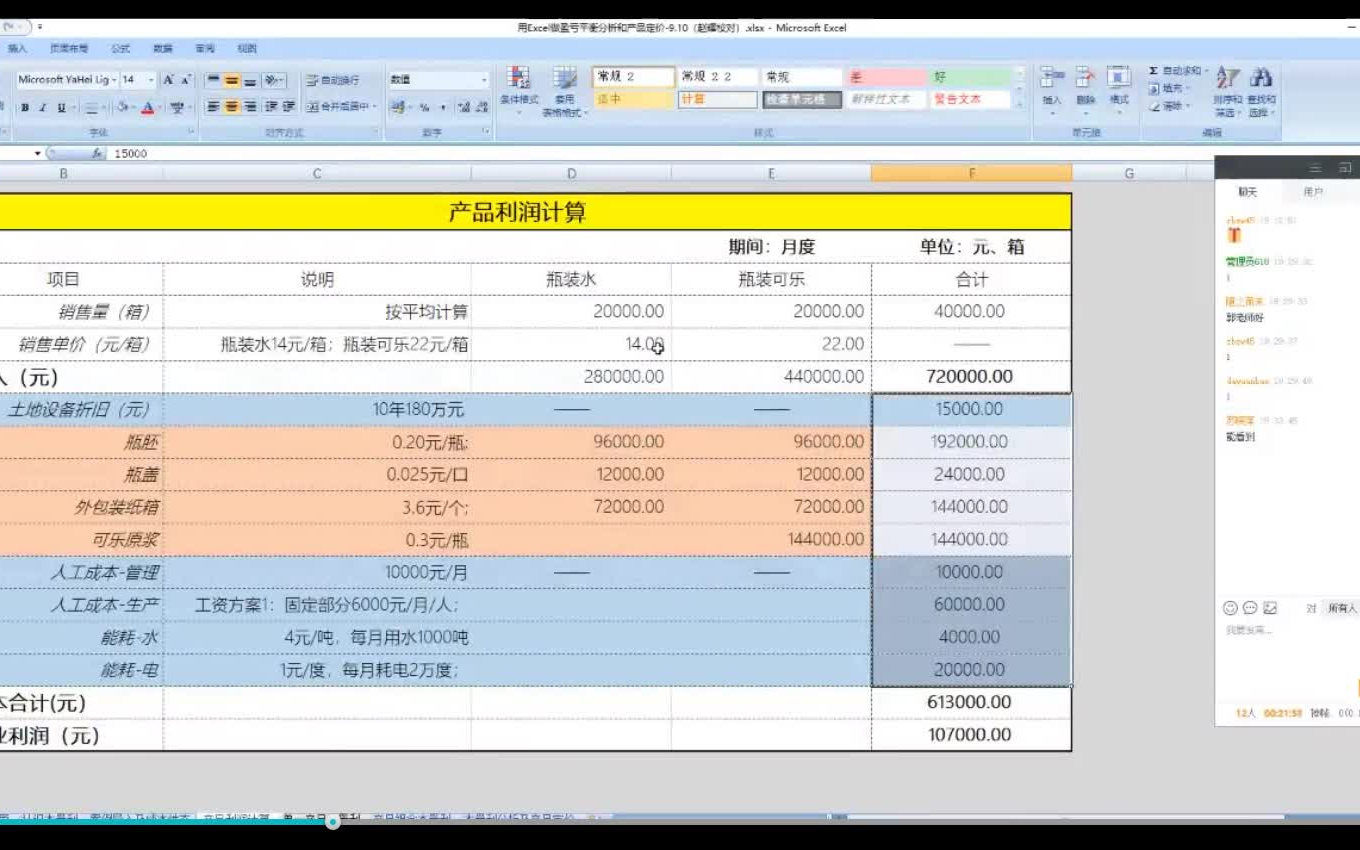
Task: Apply cell style 适中
Action: pyautogui.click(x=633, y=99)
